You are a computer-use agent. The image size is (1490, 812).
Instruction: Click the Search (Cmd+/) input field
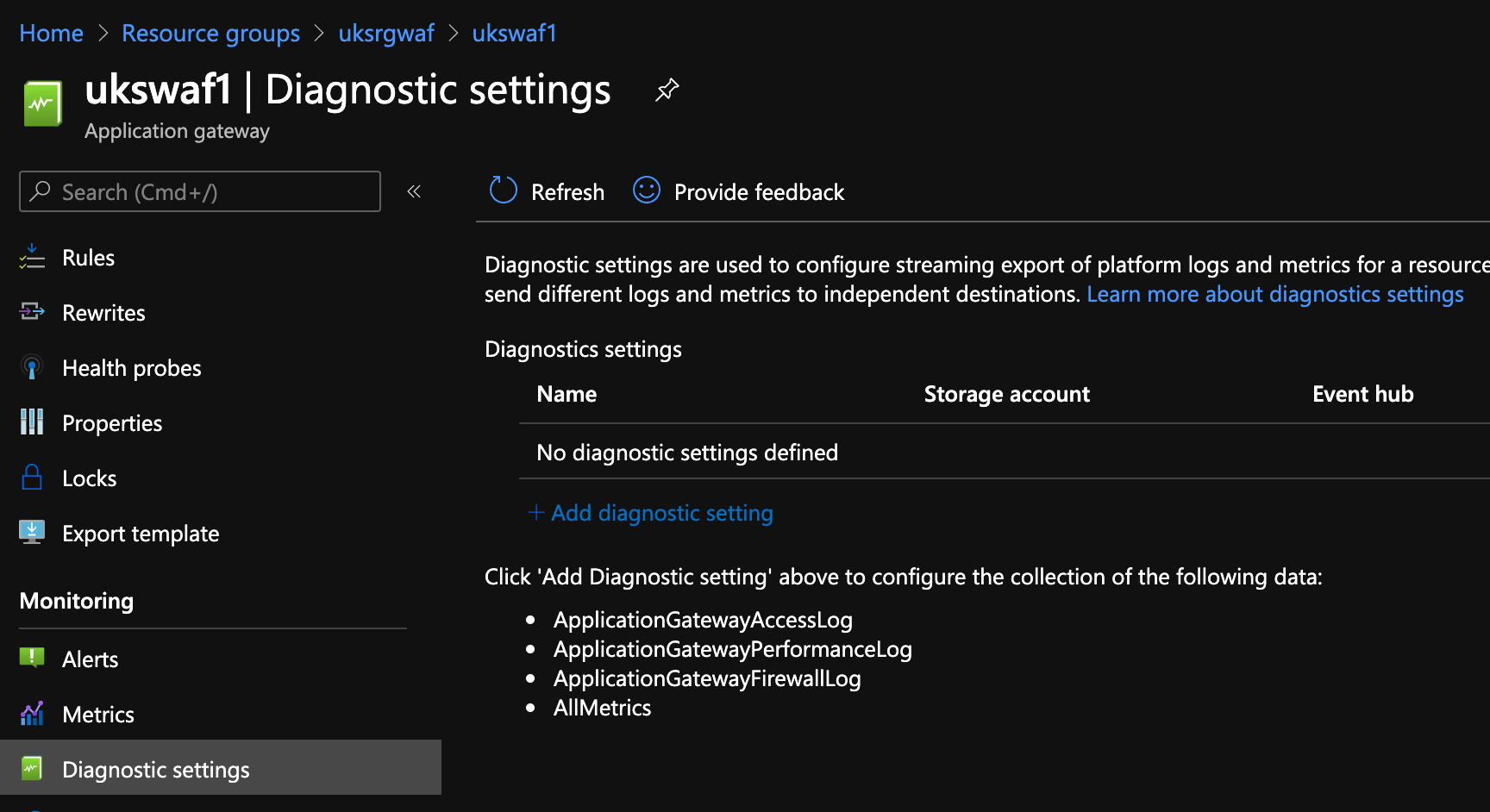point(200,191)
